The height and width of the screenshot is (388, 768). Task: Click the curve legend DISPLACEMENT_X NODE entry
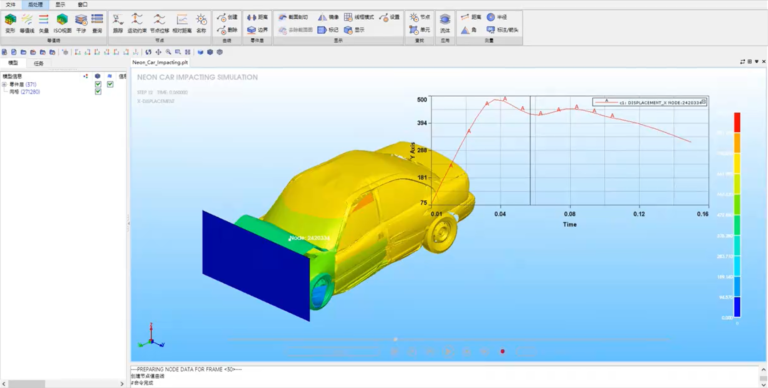click(649, 102)
